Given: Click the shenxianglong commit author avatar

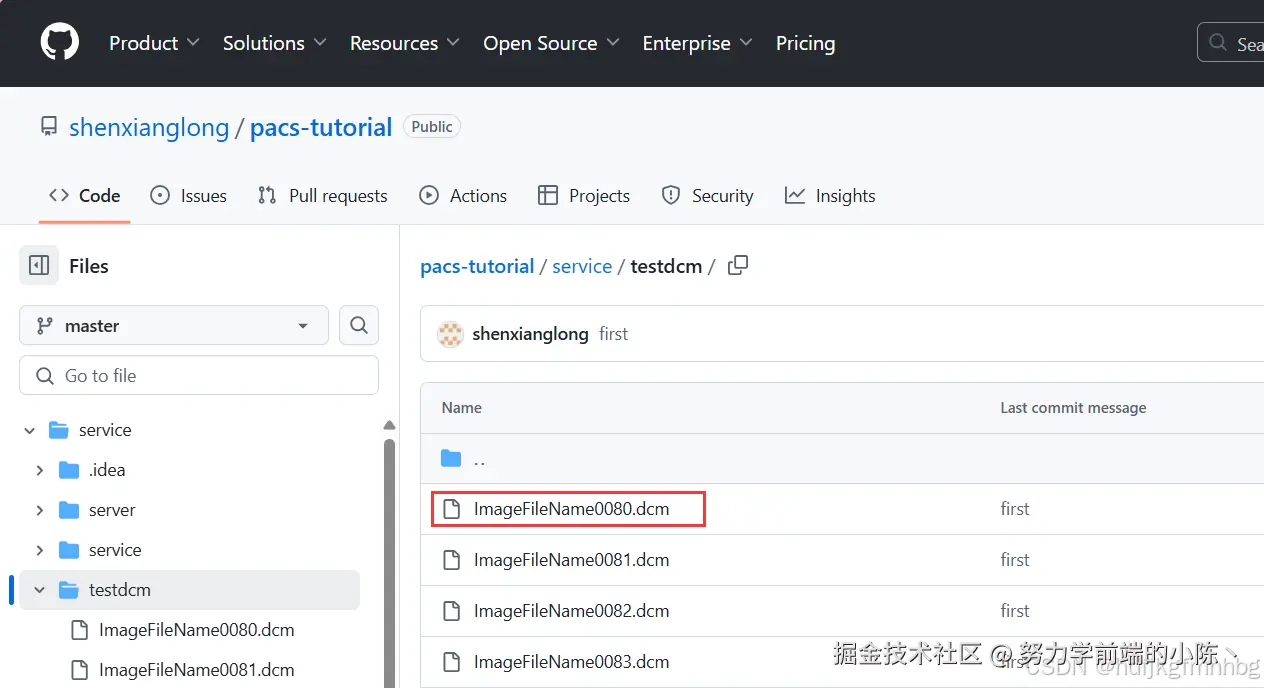Looking at the screenshot, I should (x=451, y=334).
